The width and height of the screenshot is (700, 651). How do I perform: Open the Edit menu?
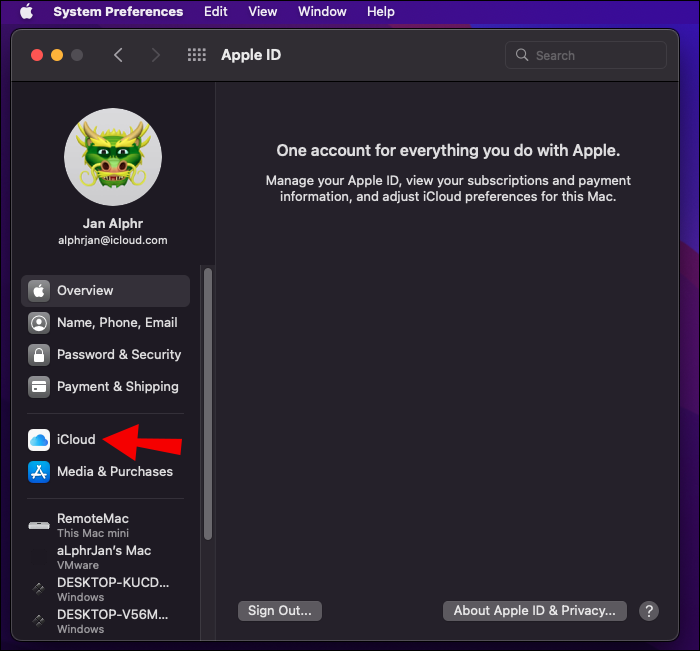[x=215, y=12]
